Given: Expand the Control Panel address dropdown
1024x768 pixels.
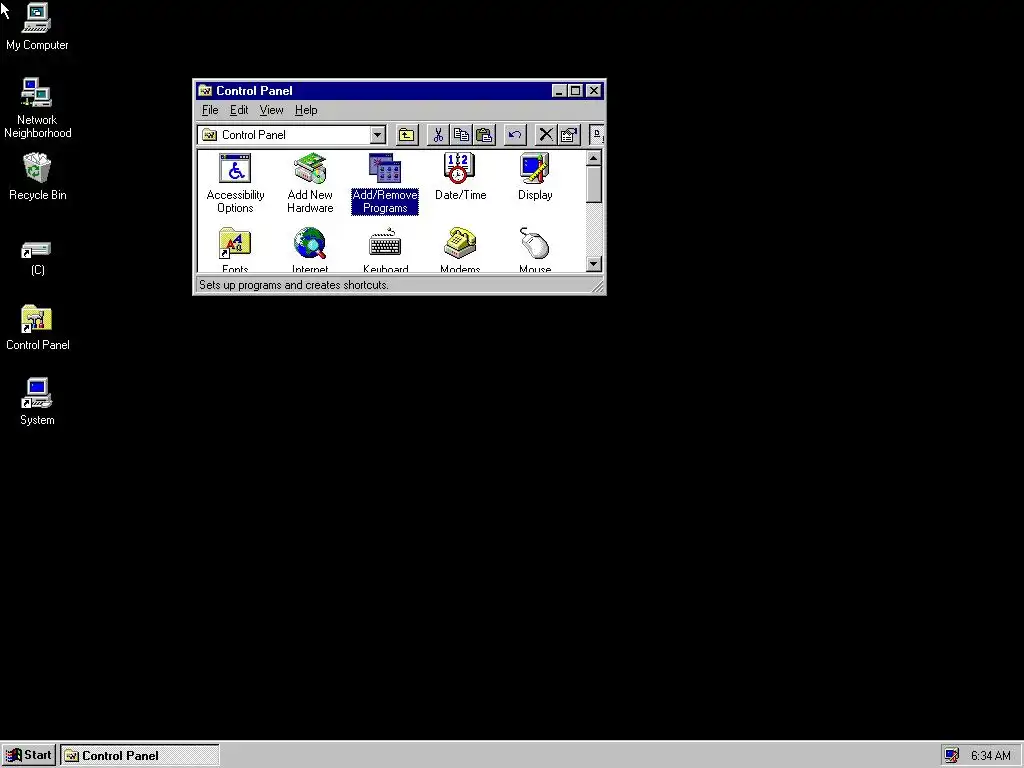Looking at the screenshot, I should (x=377, y=135).
